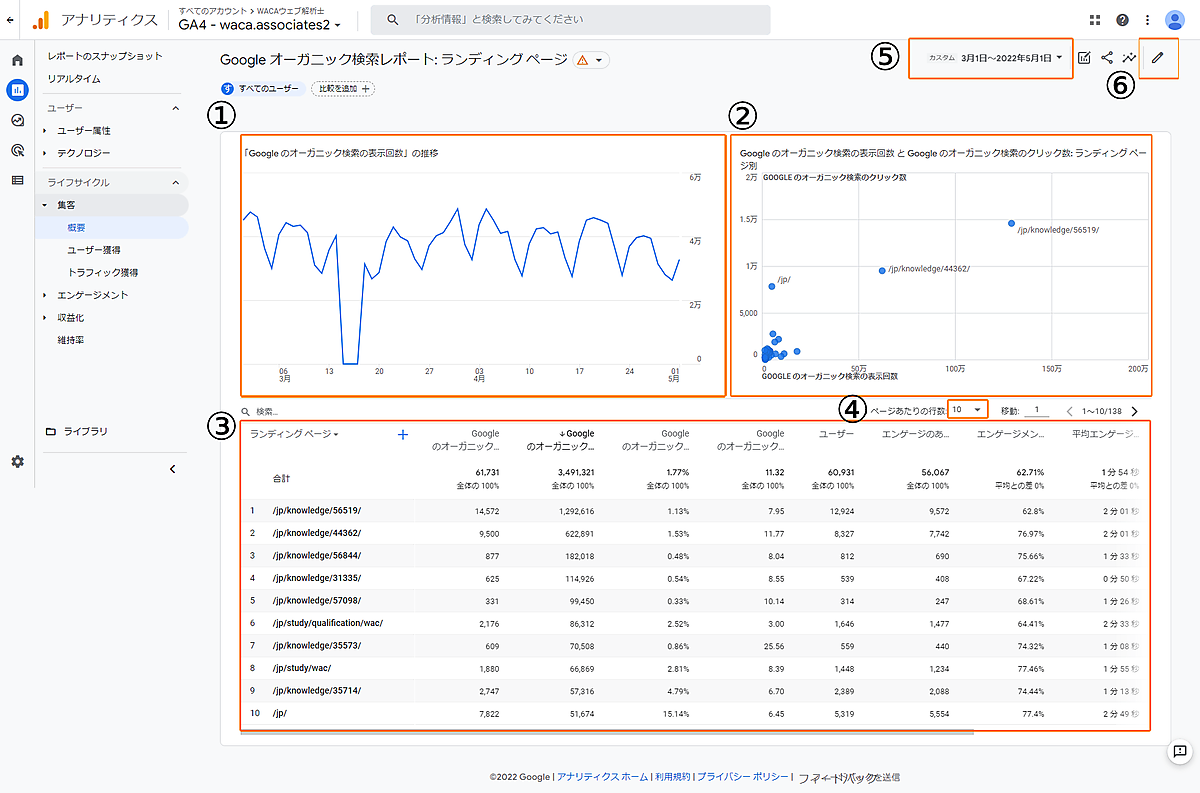Open the Advertising icon in left rail

click(x=17, y=150)
